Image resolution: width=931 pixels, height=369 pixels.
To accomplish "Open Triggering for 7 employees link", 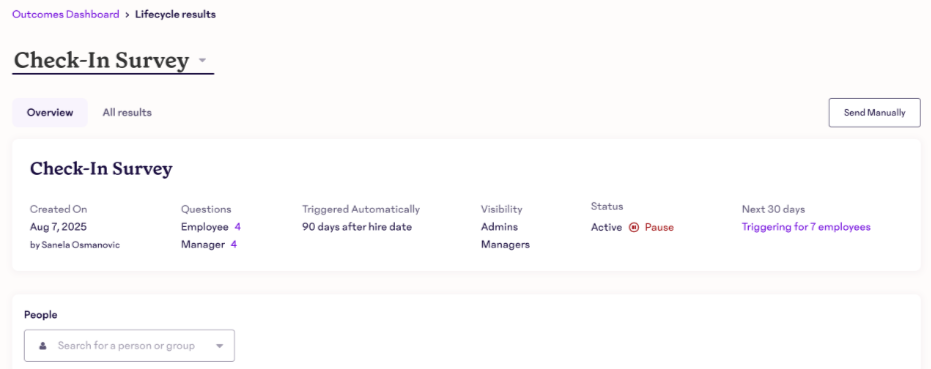I will pos(806,227).
